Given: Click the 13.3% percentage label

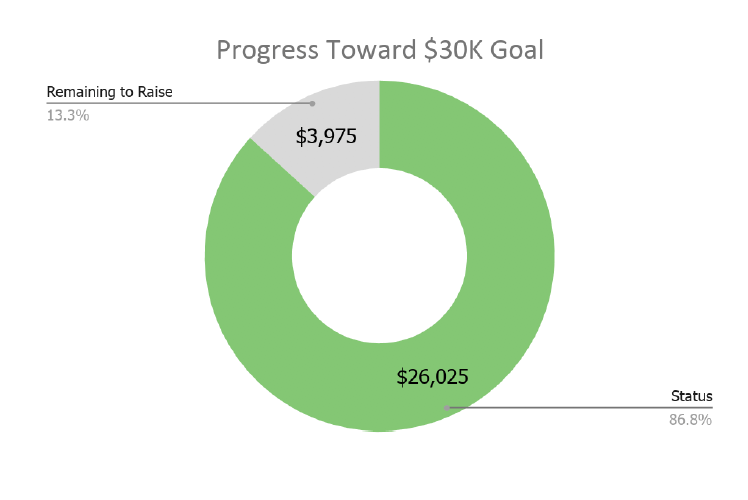Looking at the screenshot, I should click(68, 115).
